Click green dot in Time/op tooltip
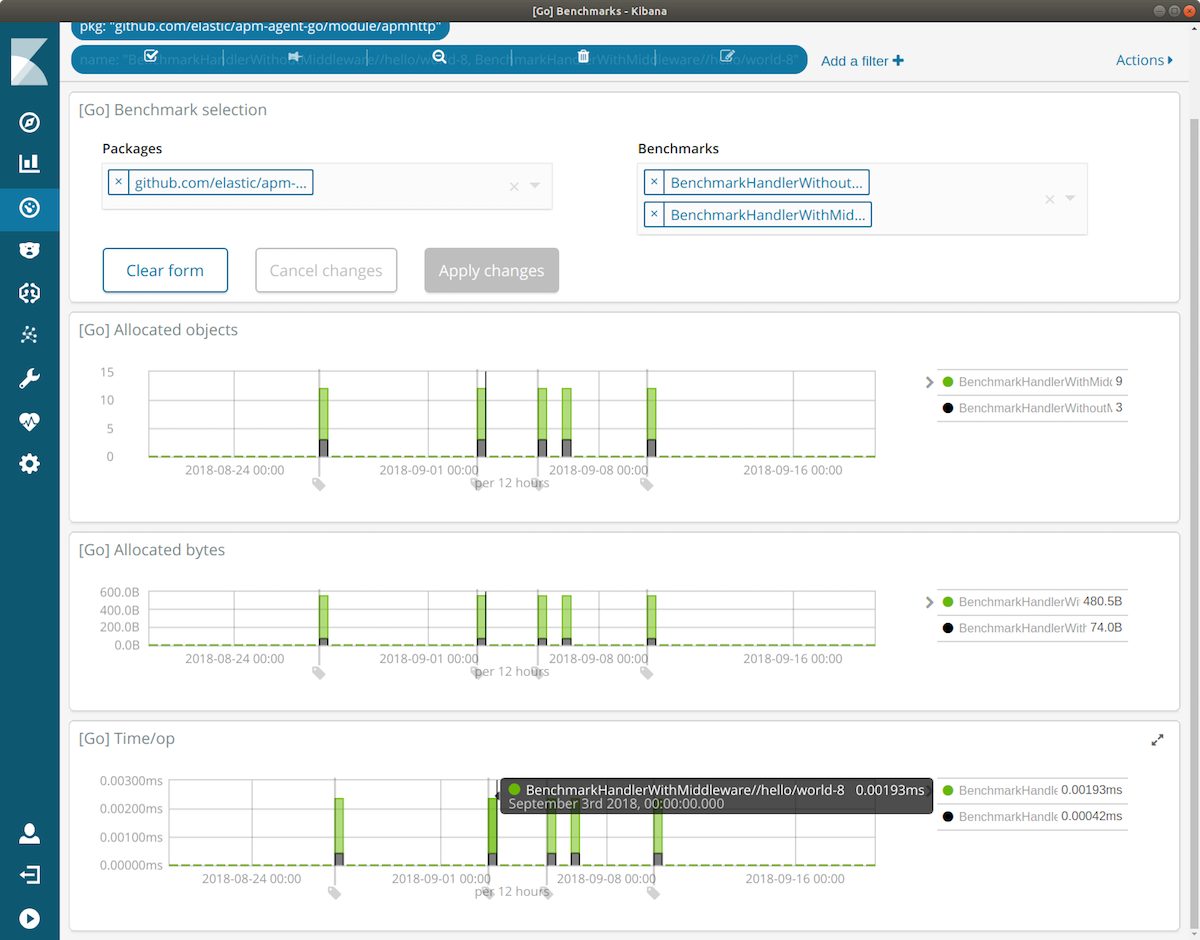 514,790
